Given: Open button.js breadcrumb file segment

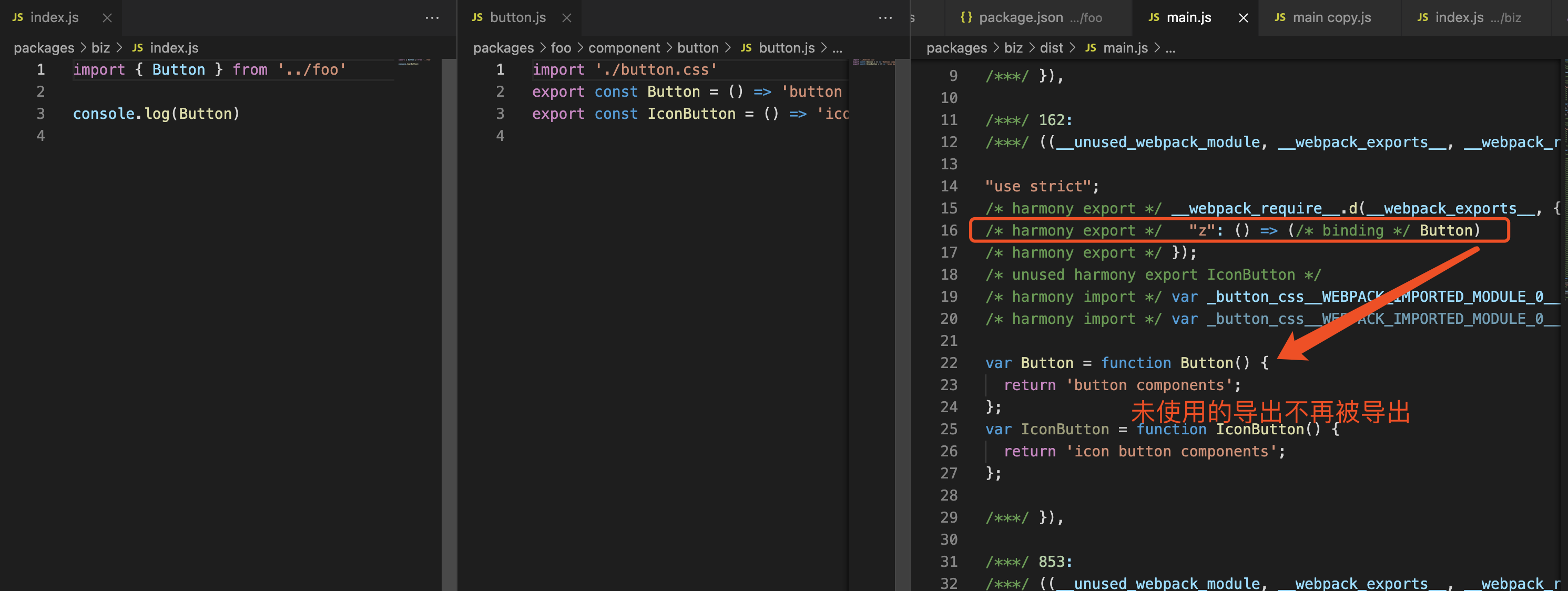Looking at the screenshot, I should click(x=787, y=47).
